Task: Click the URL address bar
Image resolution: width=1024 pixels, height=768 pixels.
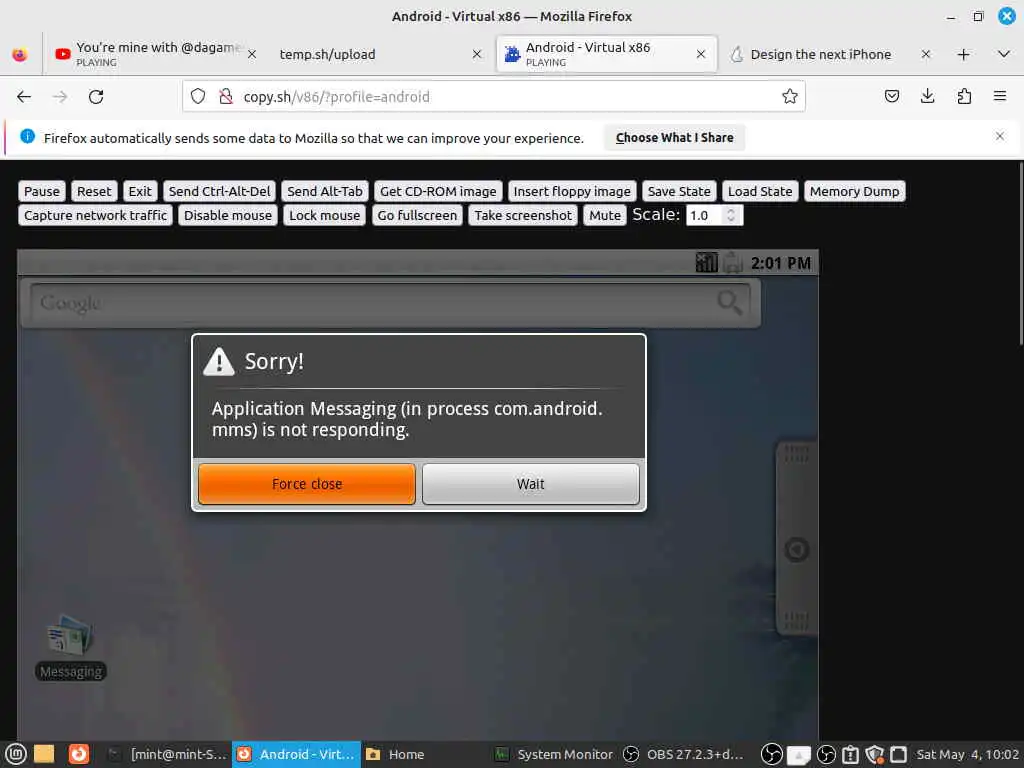Action: [x=494, y=97]
